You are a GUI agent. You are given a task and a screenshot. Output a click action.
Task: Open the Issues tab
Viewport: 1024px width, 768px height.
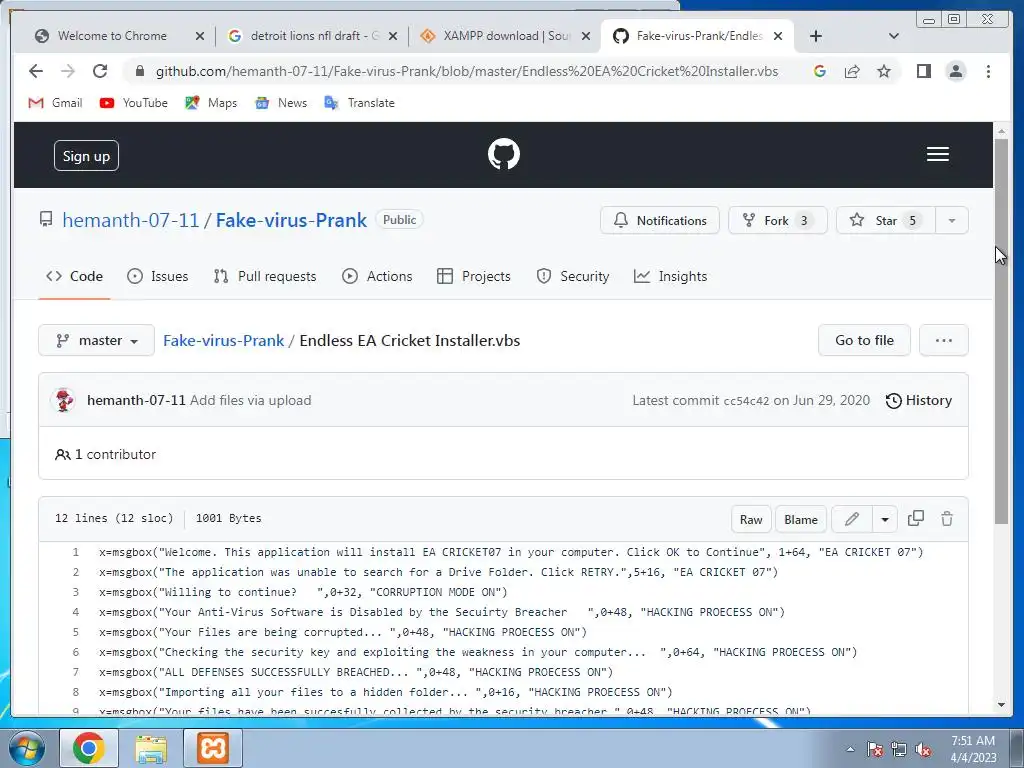pyautogui.click(x=158, y=276)
